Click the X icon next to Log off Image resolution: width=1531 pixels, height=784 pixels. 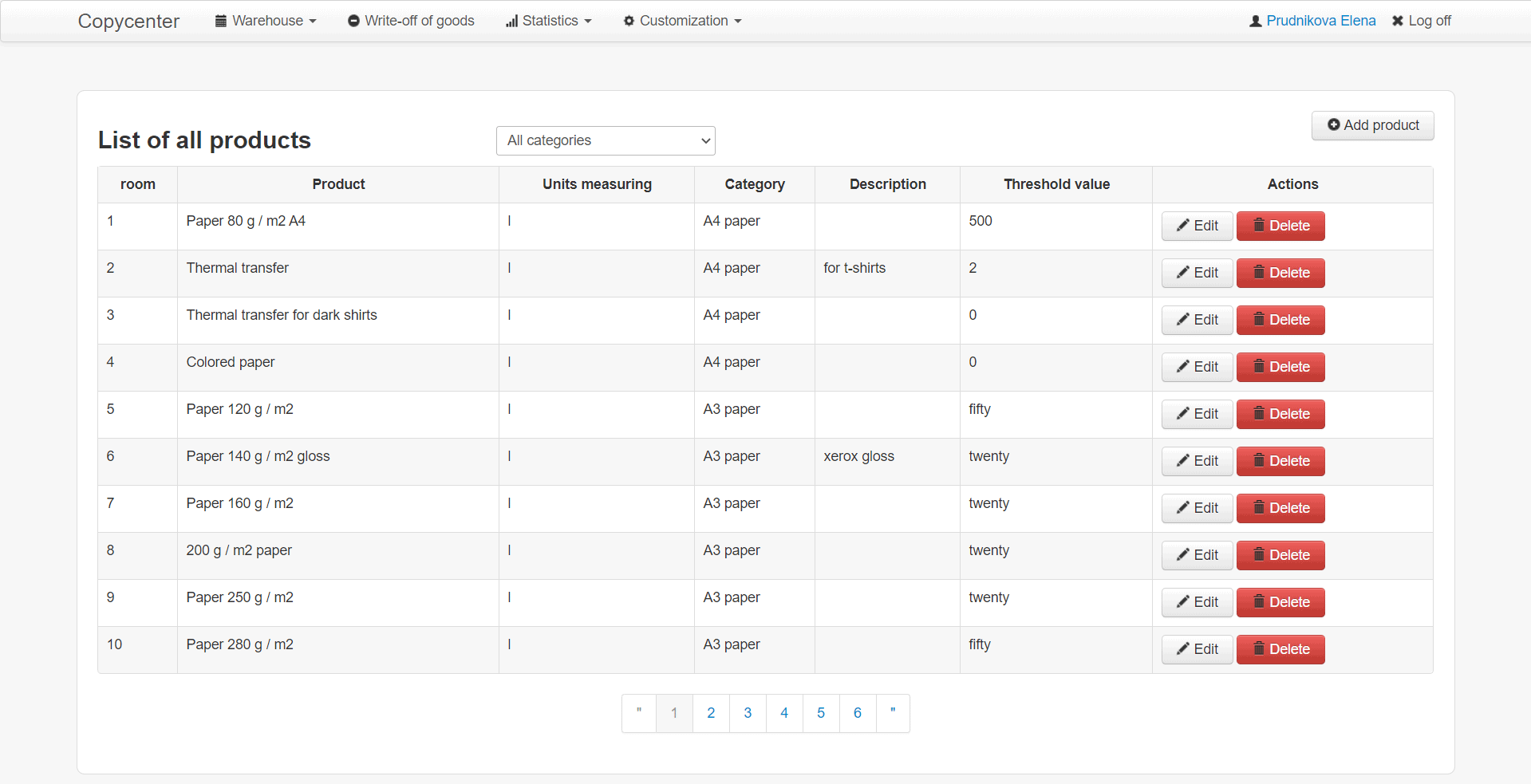tap(1398, 22)
